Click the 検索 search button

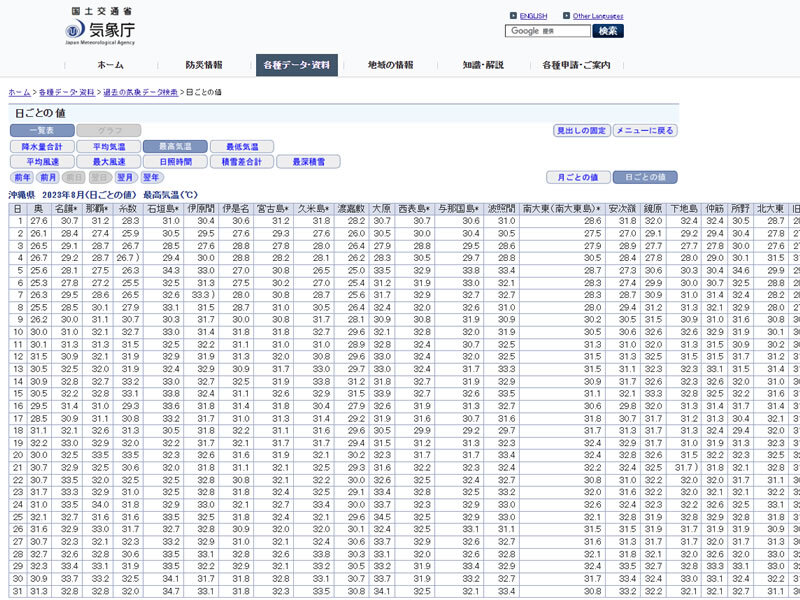pos(608,31)
